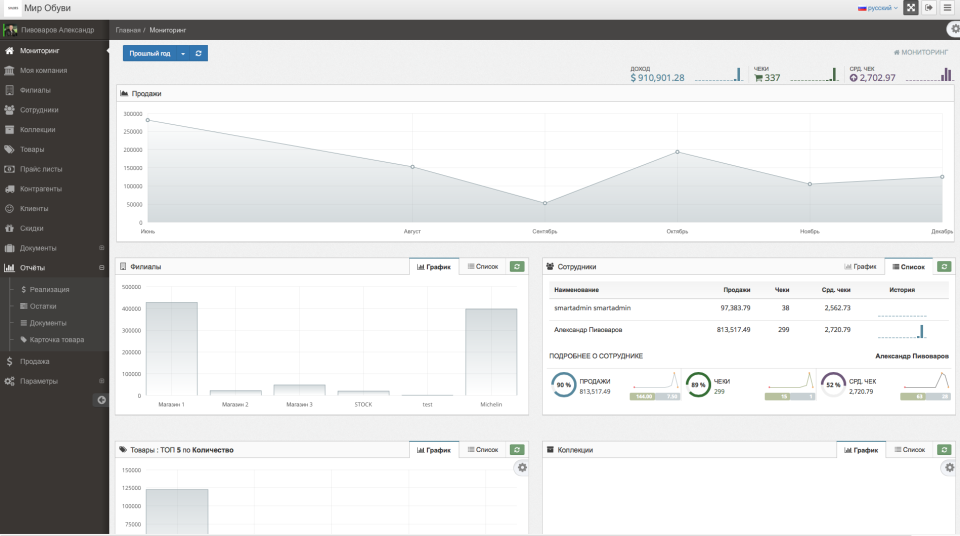
Task: Click the Наименование column header
Action: tap(576, 290)
